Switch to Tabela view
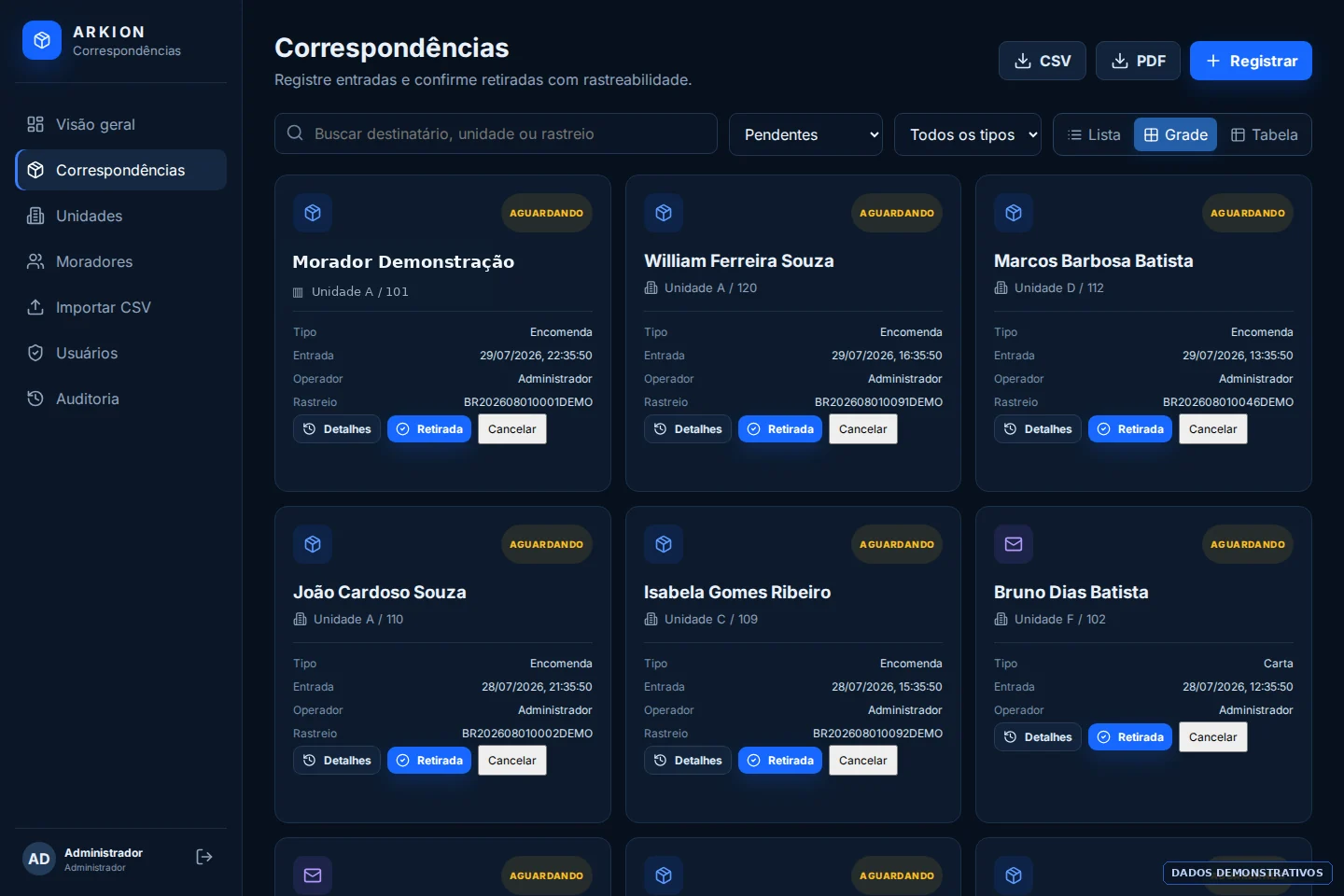The image size is (1344, 896). click(1265, 134)
